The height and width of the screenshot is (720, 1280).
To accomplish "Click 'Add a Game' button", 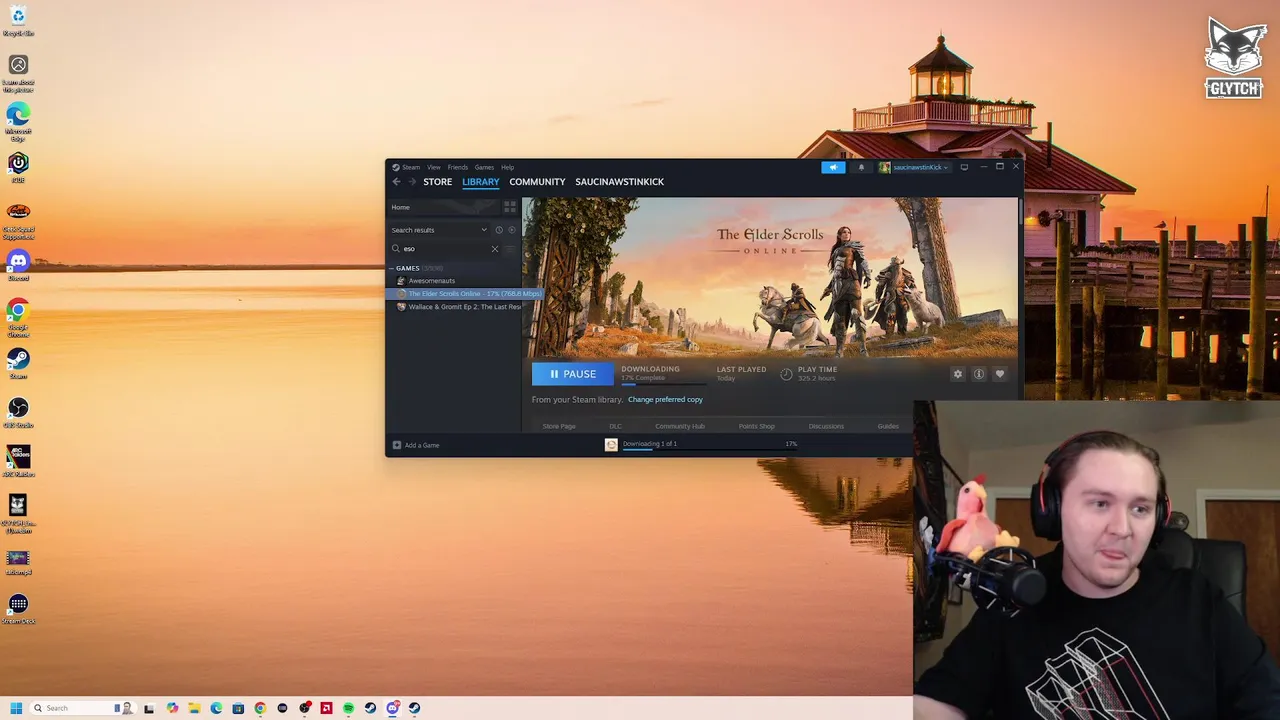I will [x=416, y=445].
